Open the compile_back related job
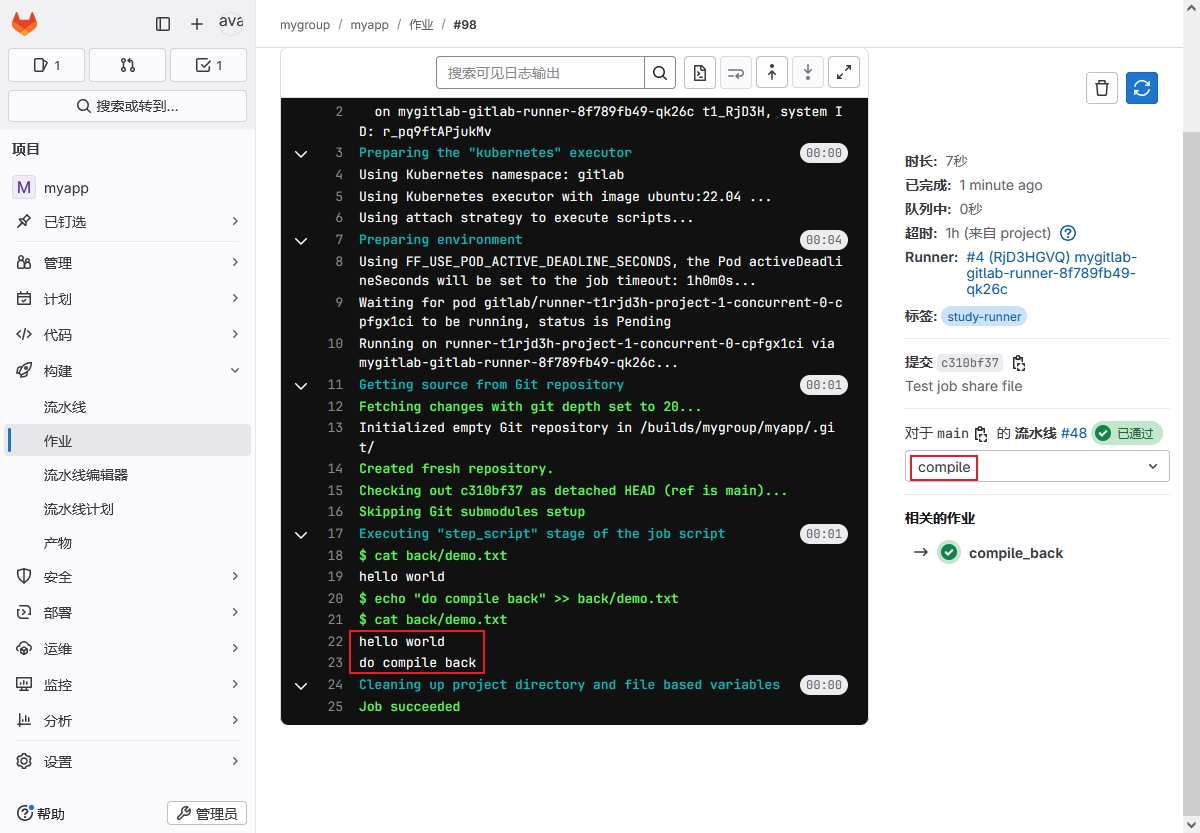Screen dimensions: 1200x833 coord(1015,553)
